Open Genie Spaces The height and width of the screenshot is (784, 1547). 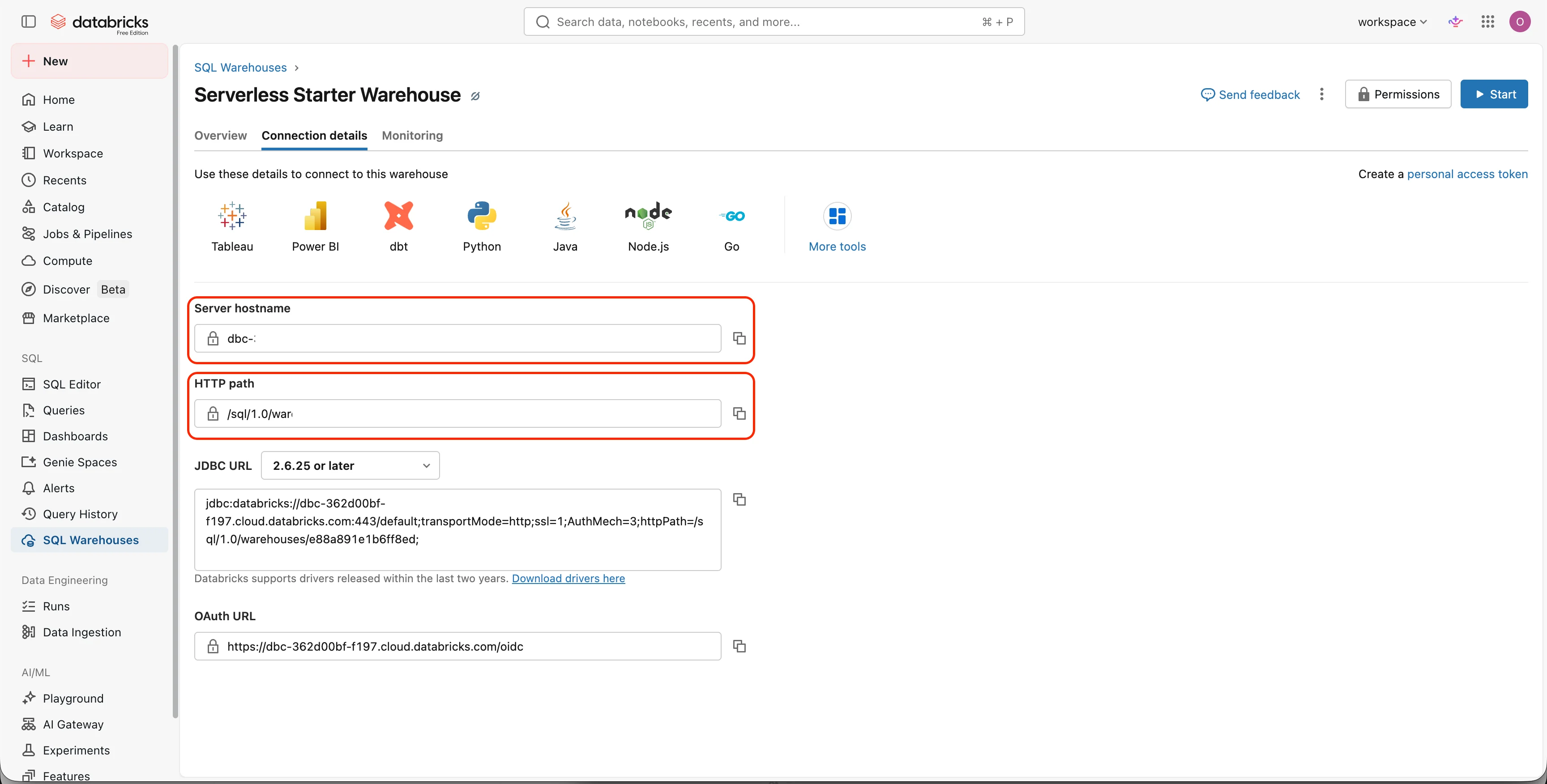(x=89, y=462)
